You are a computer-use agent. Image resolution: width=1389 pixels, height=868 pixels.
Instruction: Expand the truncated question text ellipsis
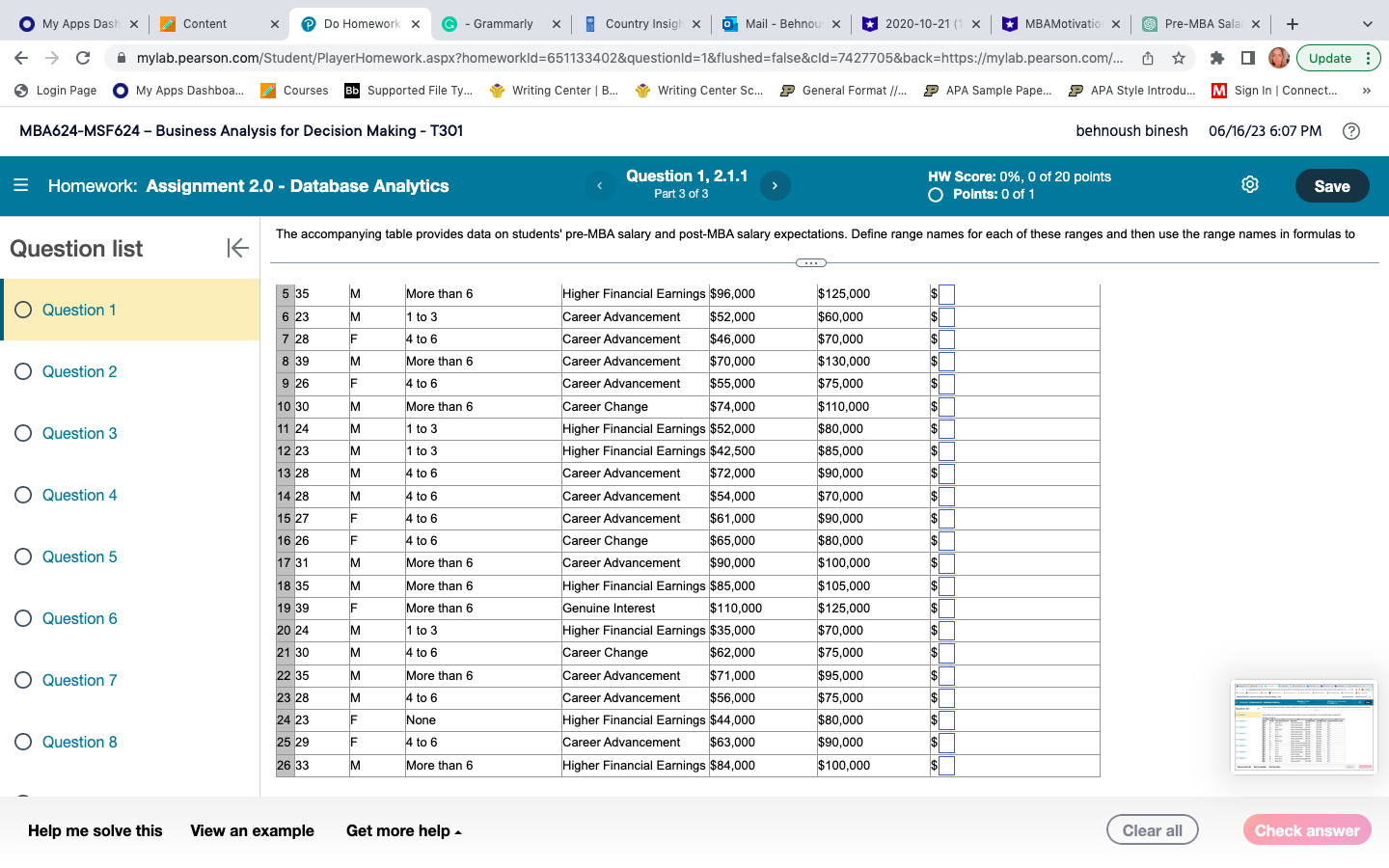pyautogui.click(x=810, y=262)
